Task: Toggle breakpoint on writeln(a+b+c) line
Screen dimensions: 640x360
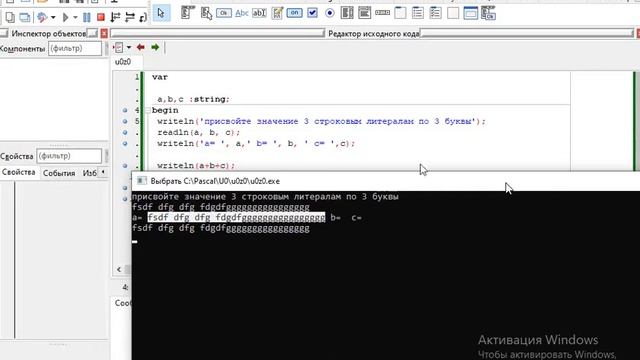Action: coord(125,166)
